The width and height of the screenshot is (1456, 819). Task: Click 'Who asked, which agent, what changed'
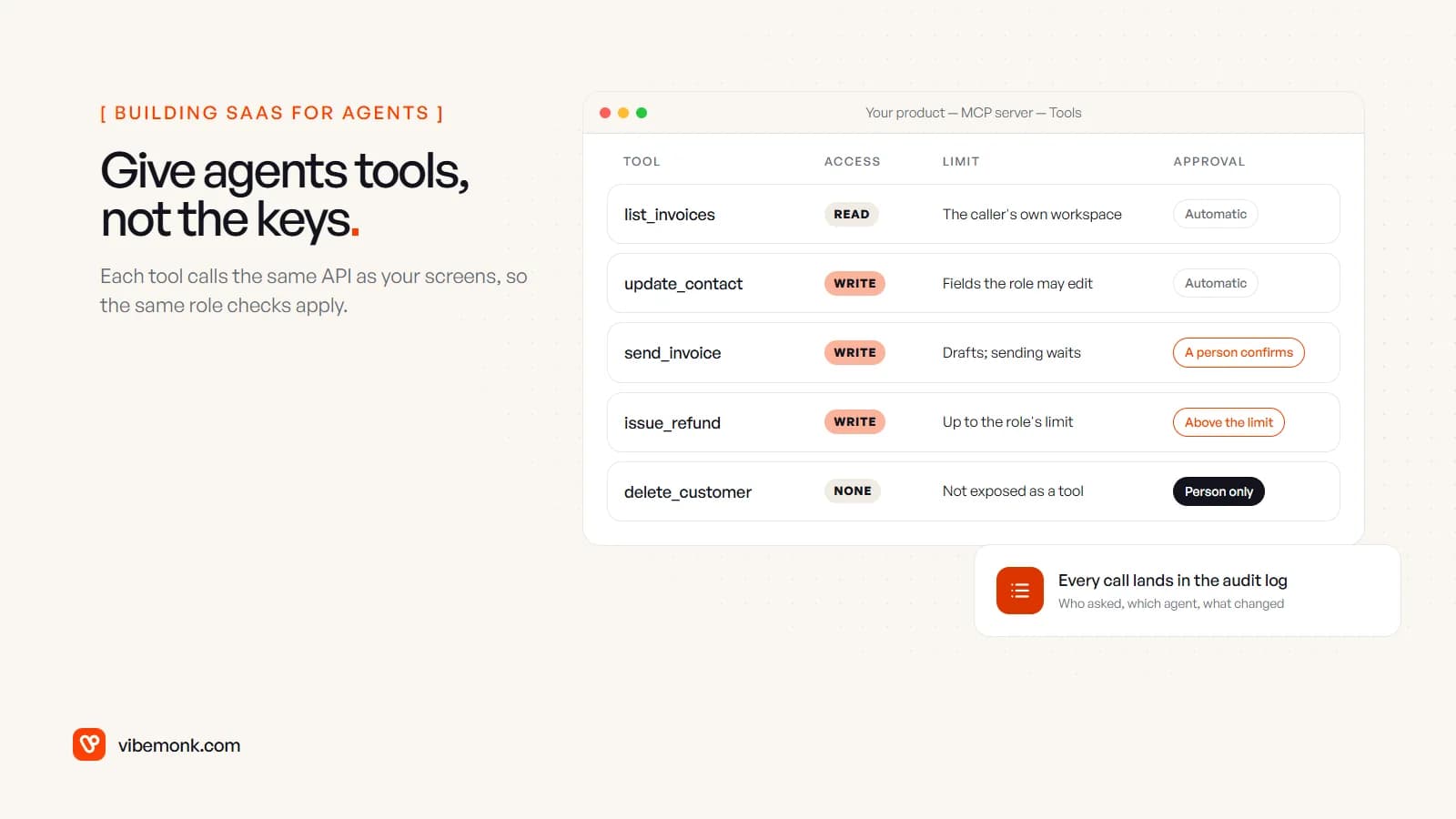pyautogui.click(x=1171, y=603)
